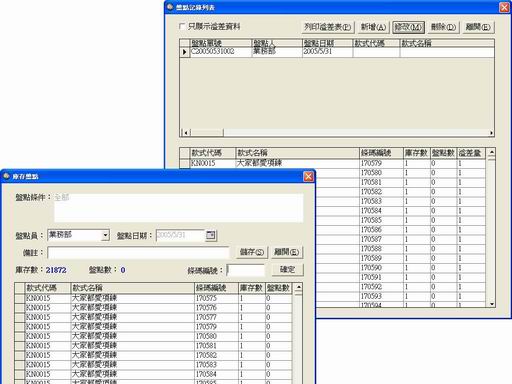Click up arrow of 盤點記錄列表 detail grid scrollbar

pyautogui.click(x=491, y=153)
